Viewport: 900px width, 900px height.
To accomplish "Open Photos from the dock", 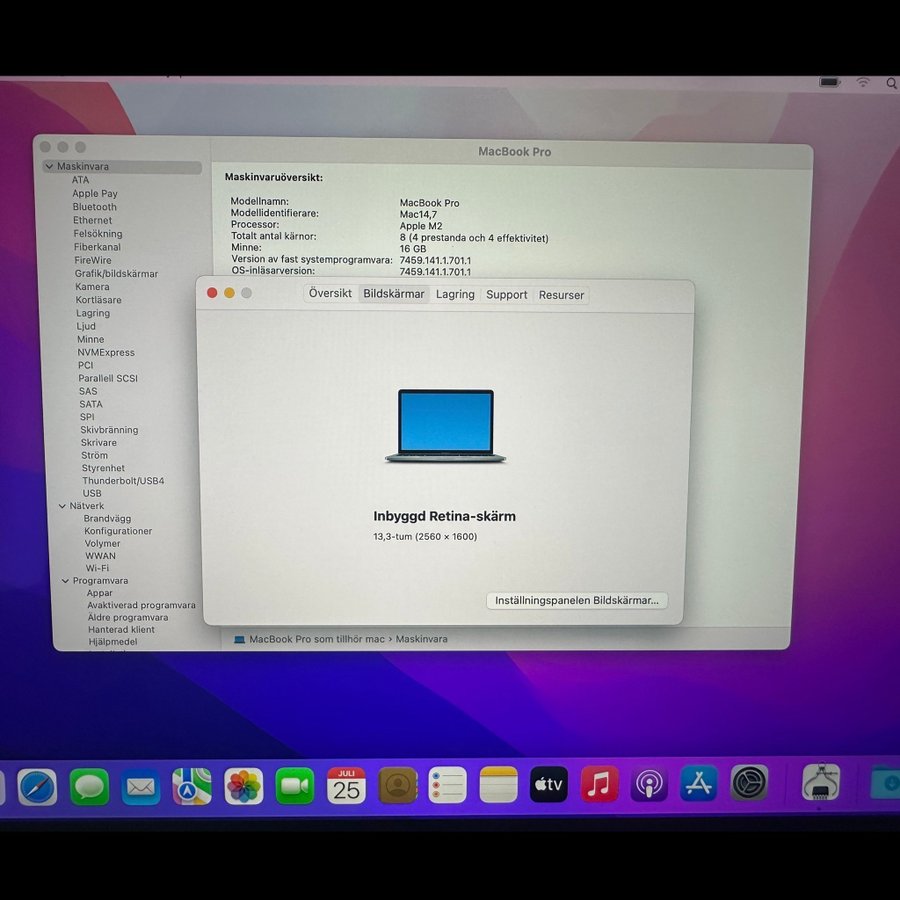I will (243, 786).
